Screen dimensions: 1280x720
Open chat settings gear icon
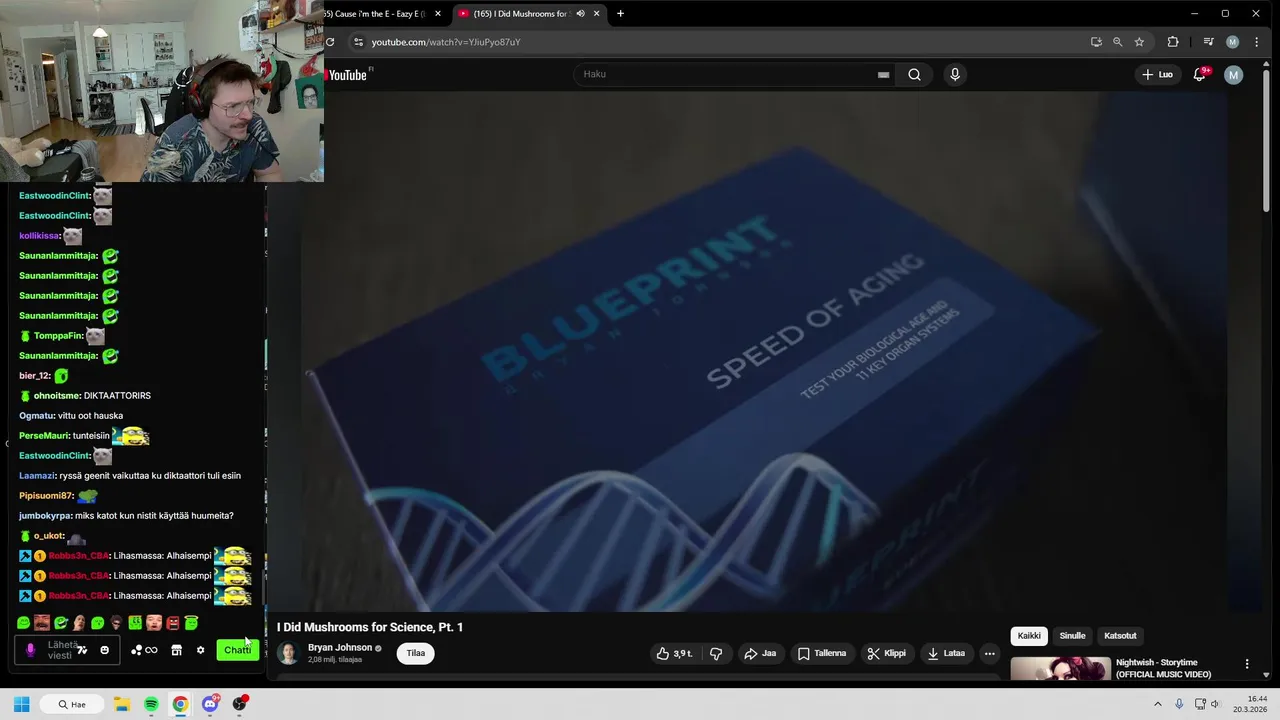pos(200,650)
